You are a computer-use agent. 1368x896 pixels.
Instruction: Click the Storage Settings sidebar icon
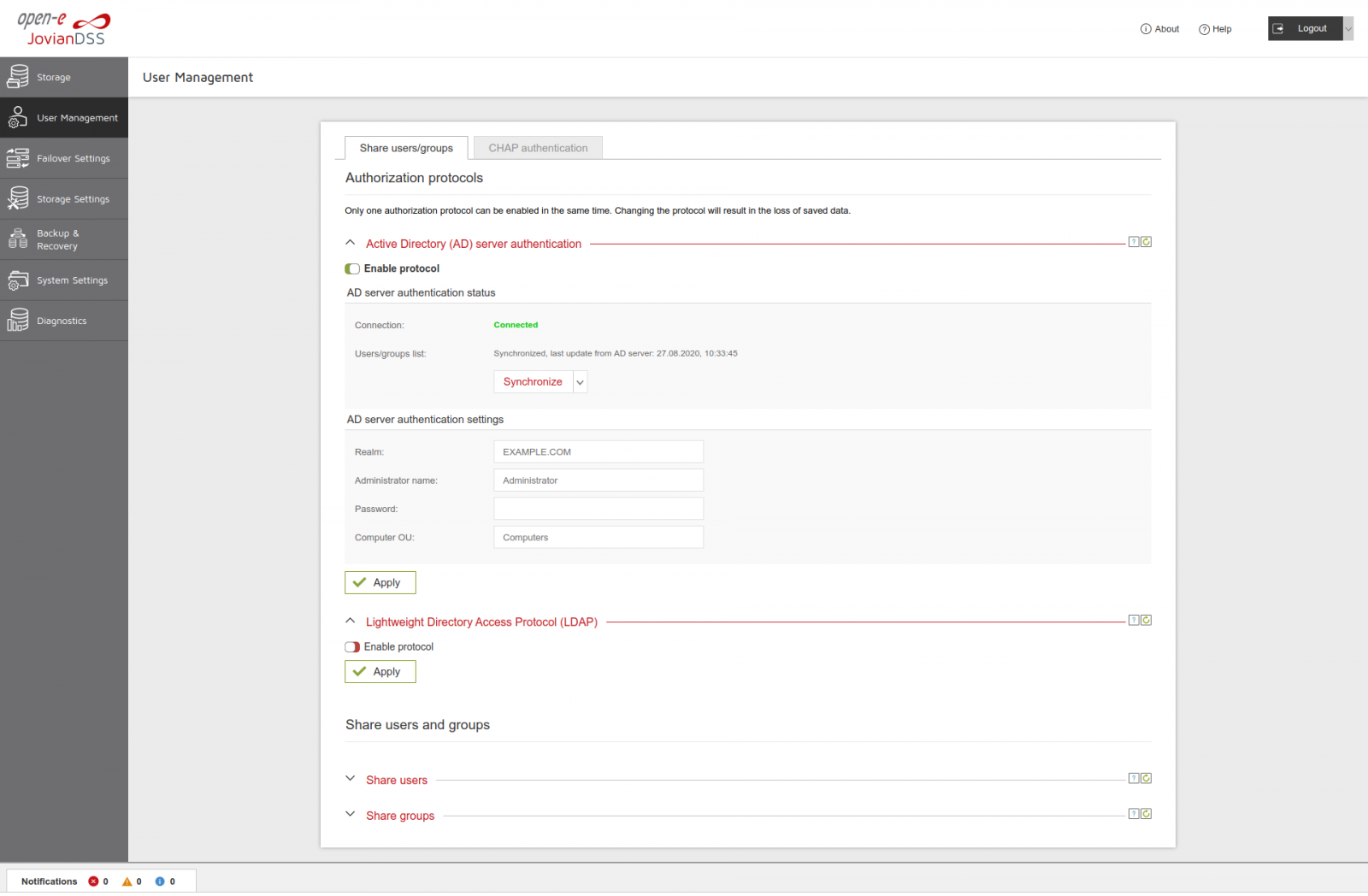point(18,198)
